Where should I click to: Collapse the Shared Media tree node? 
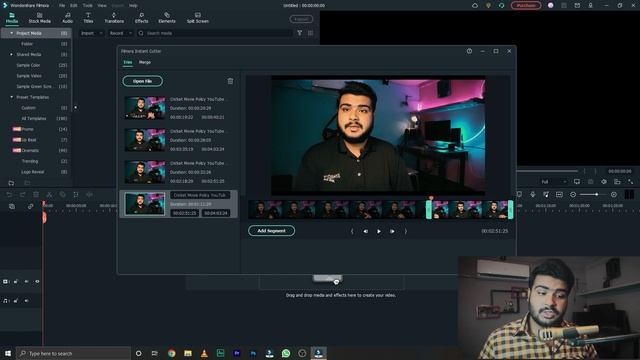pyautogui.click(x=11, y=54)
